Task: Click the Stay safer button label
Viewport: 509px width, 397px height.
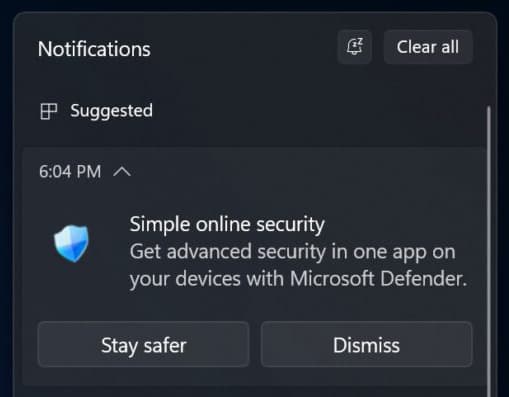Action: point(143,346)
